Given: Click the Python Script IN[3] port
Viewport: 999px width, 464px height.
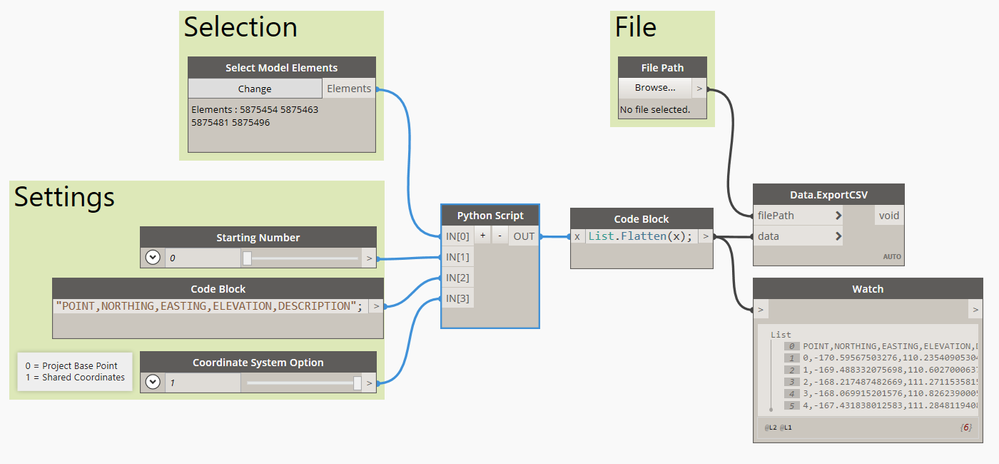Looking at the screenshot, I should coord(457,298).
